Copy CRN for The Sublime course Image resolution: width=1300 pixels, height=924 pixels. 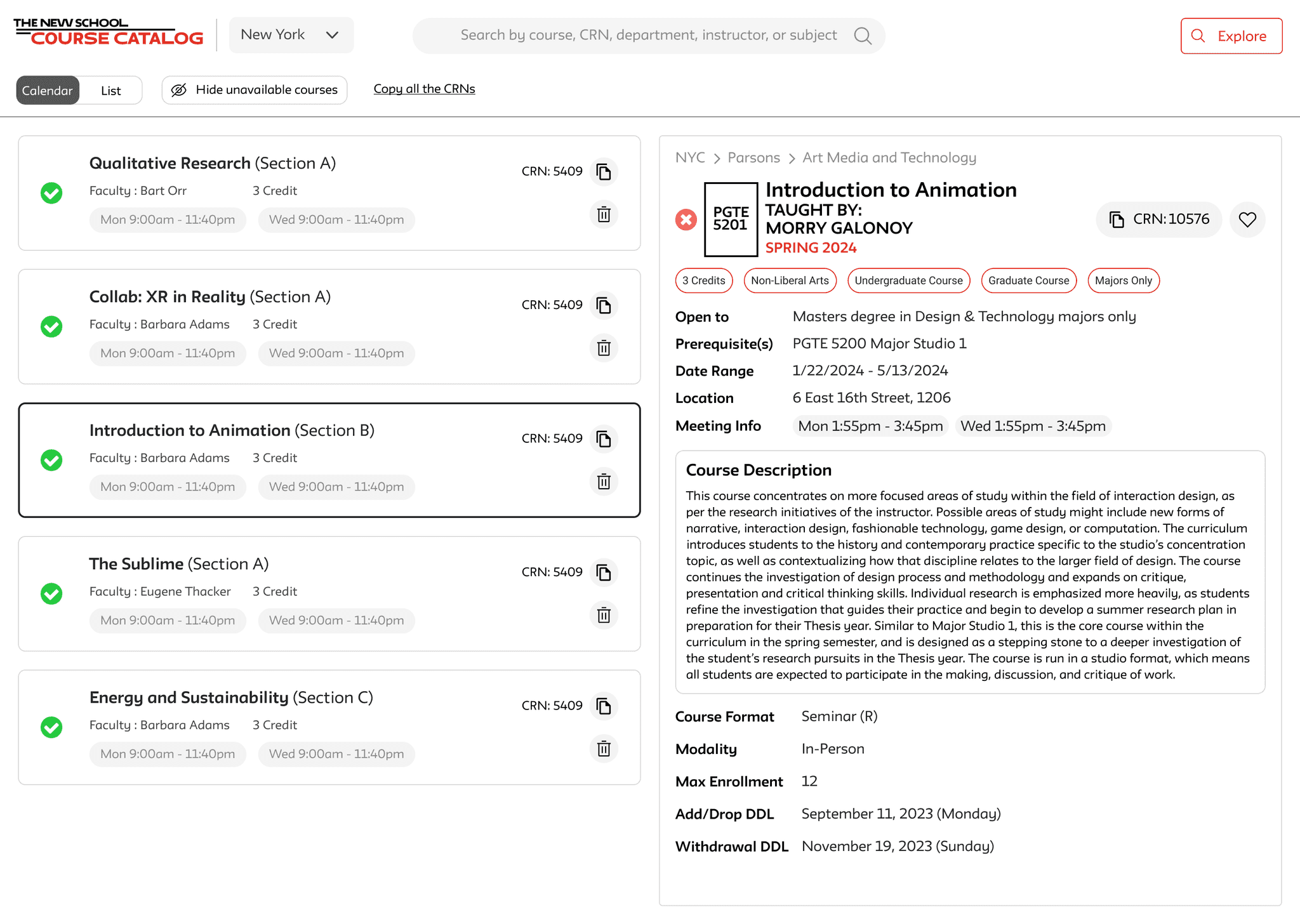click(604, 572)
